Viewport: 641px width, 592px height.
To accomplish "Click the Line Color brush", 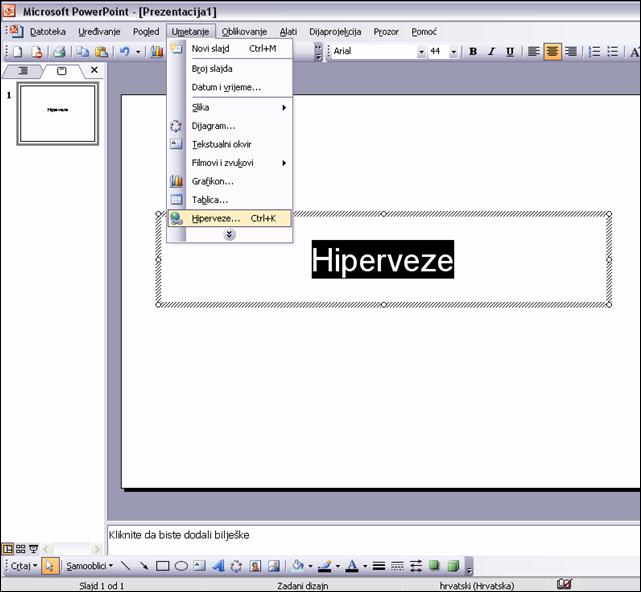I will pos(325,566).
